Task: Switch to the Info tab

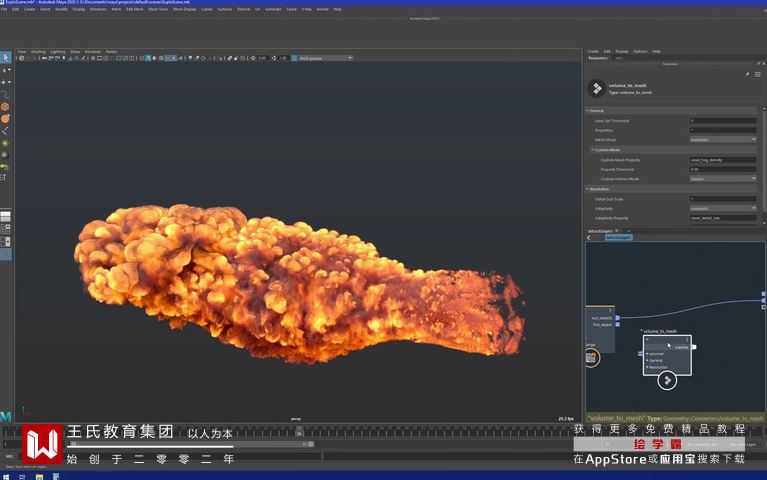Action: click(x=619, y=58)
